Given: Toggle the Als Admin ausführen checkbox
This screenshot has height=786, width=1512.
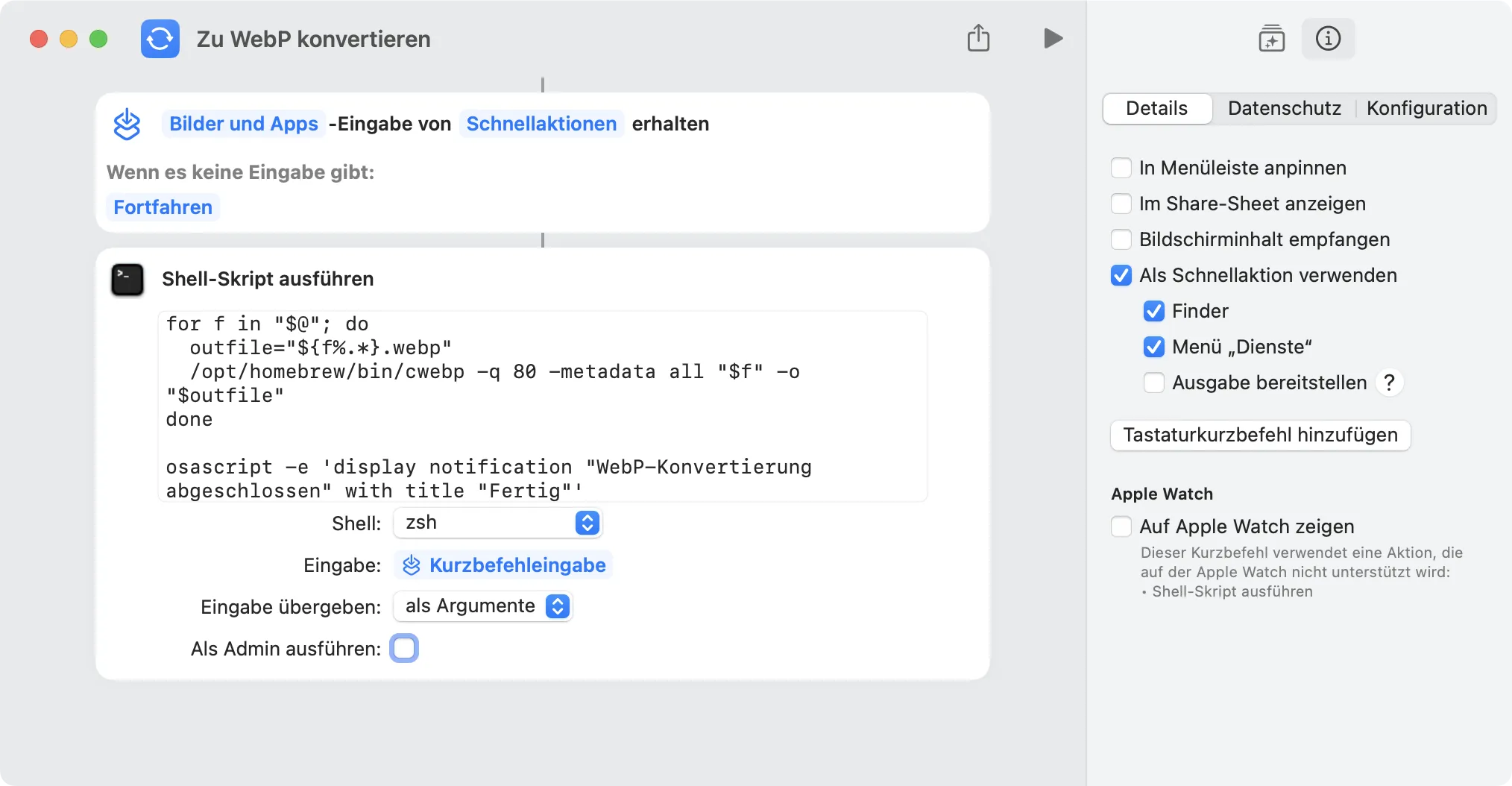Looking at the screenshot, I should 404,648.
